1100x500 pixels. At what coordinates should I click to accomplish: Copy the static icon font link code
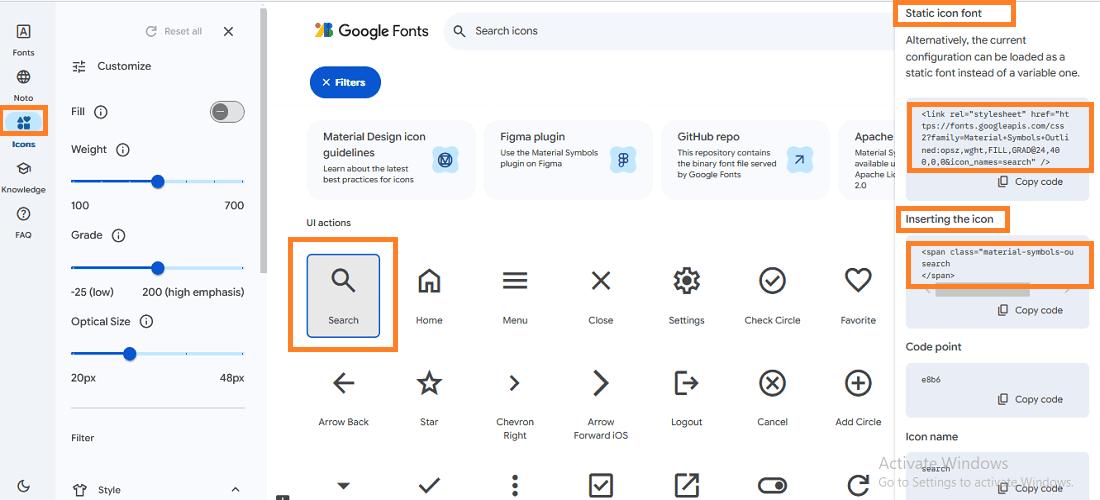pyautogui.click(x=1030, y=182)
